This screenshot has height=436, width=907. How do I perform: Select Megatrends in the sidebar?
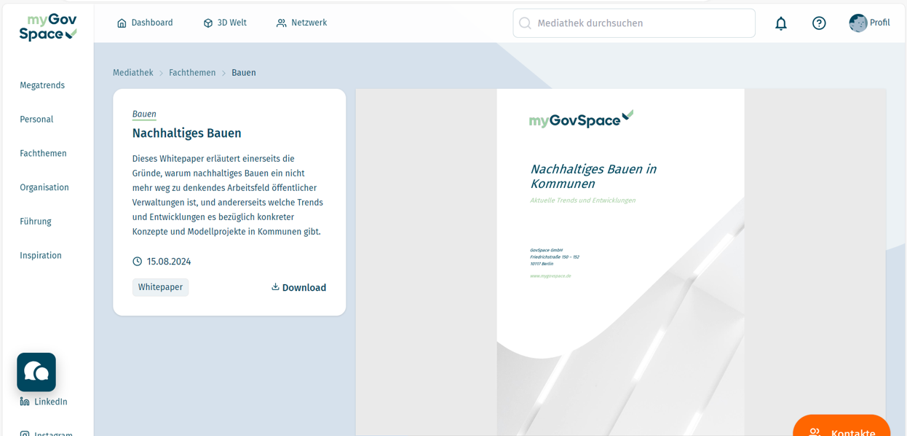[x=42, y=85]
